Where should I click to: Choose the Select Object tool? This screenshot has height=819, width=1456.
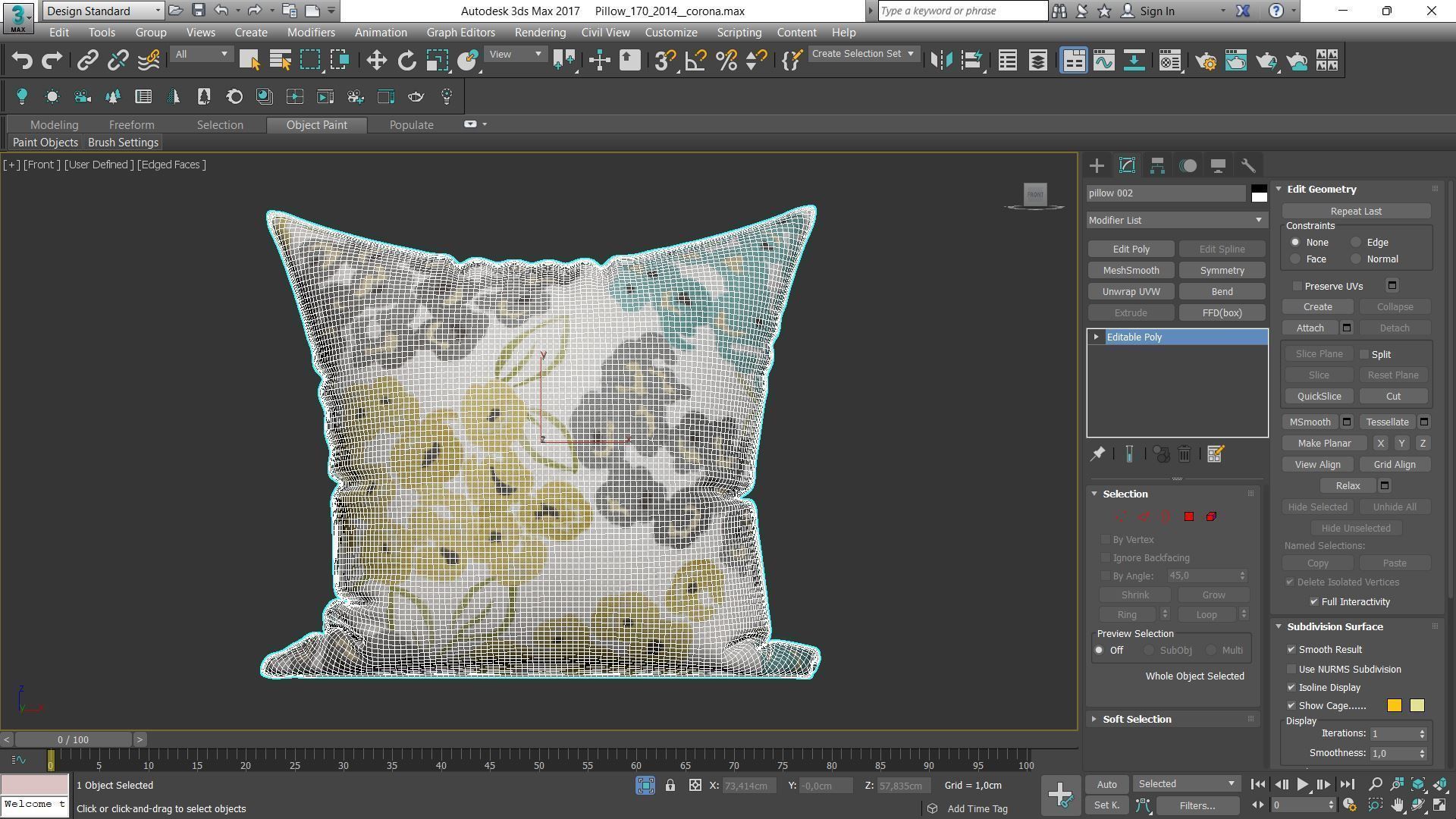(249, 61)
